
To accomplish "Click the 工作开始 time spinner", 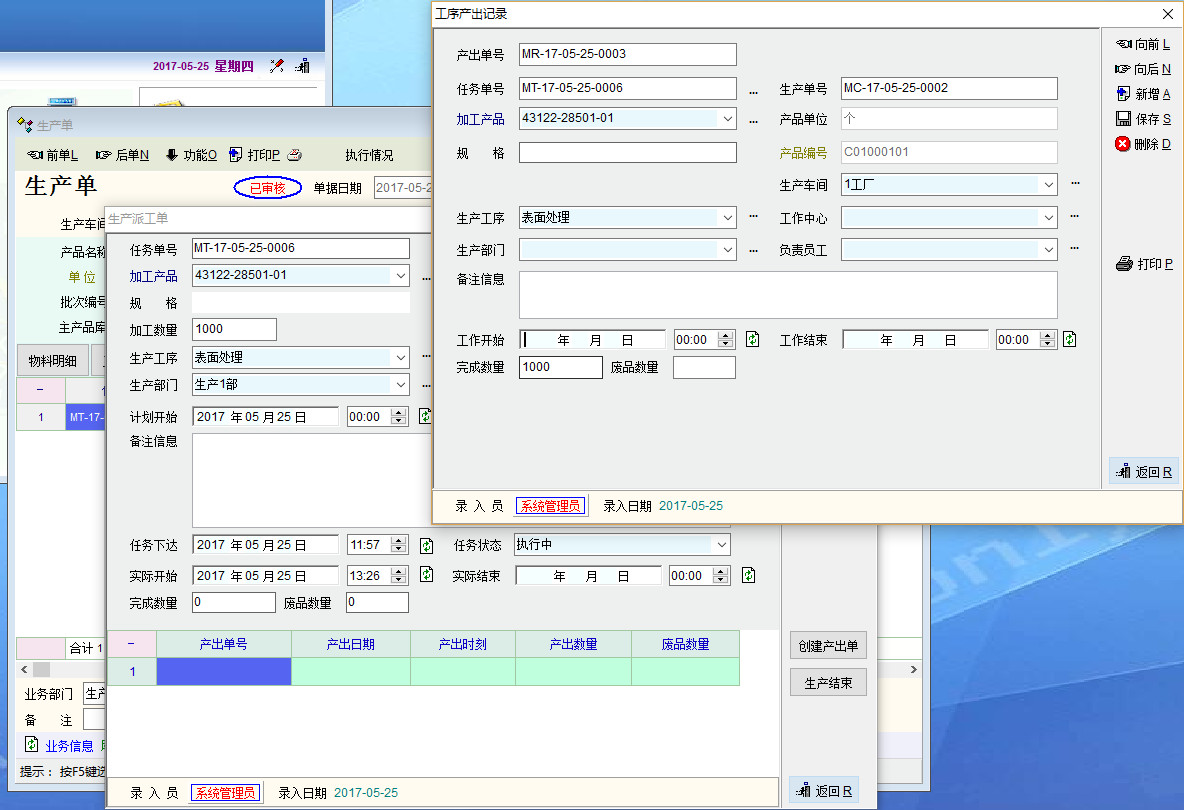I will pos(726,340).
